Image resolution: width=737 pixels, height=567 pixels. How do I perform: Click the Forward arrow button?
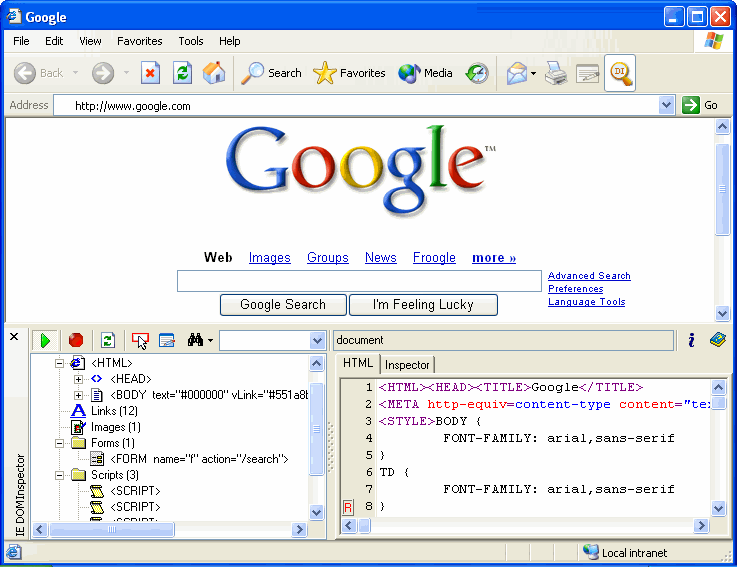pyautogui.click(x=103, y=73)
